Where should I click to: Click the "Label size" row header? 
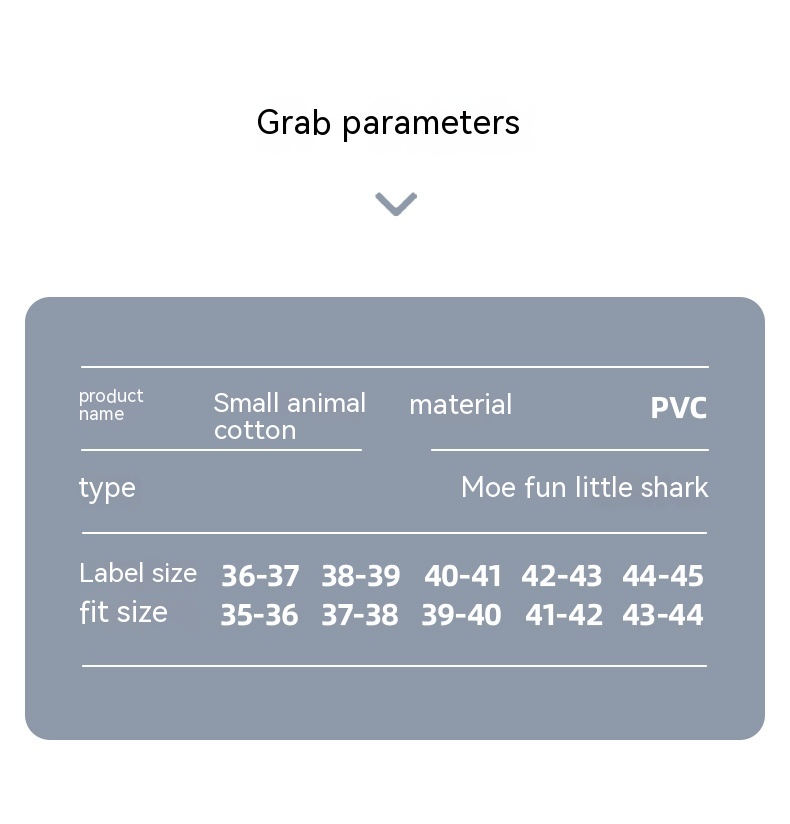pyautogui.click(x=138, y=573)
